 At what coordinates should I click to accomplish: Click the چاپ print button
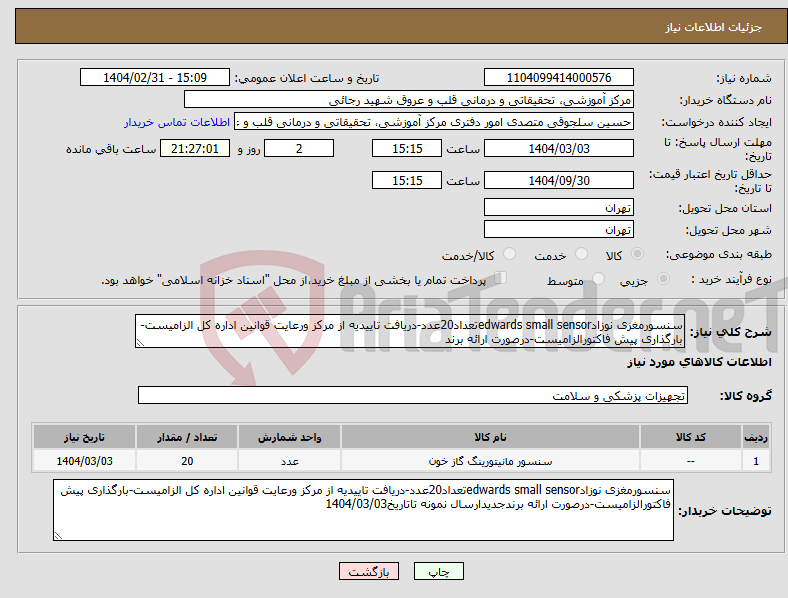pos(439,571)
